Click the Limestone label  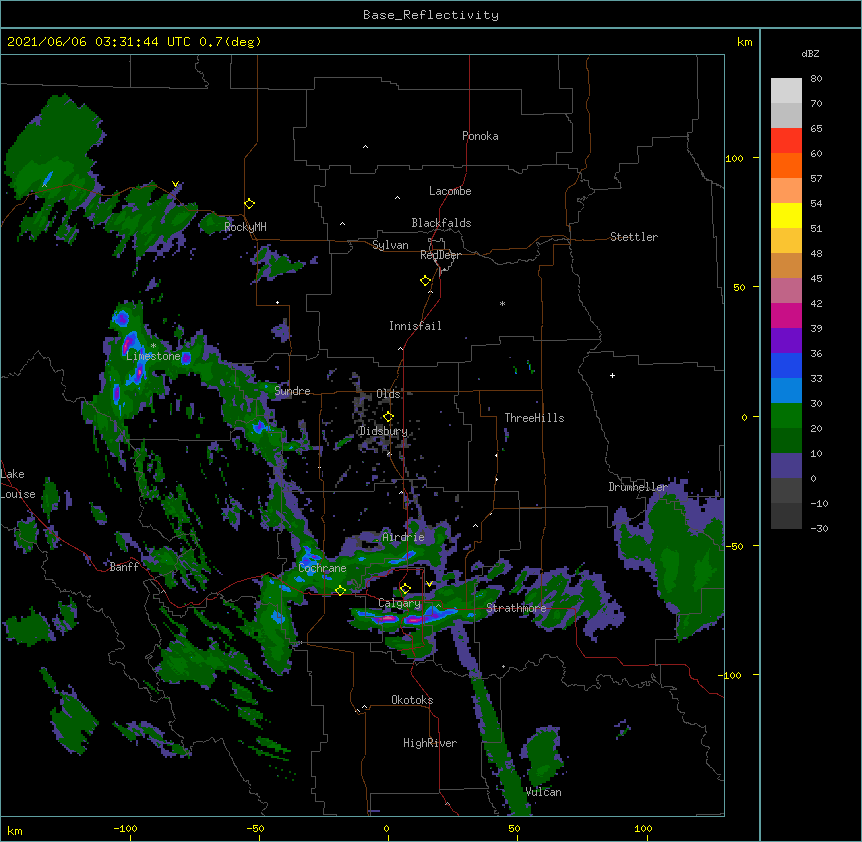(153, 356)
